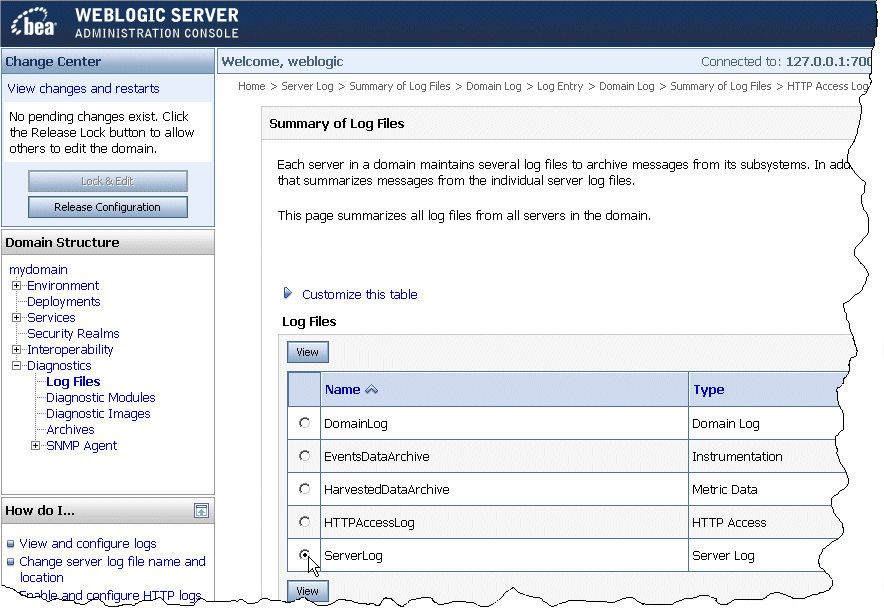Screen dimensions: 884x608
Task: Collapse the How do I panel using its corner icon
Action: coord(202,510)
